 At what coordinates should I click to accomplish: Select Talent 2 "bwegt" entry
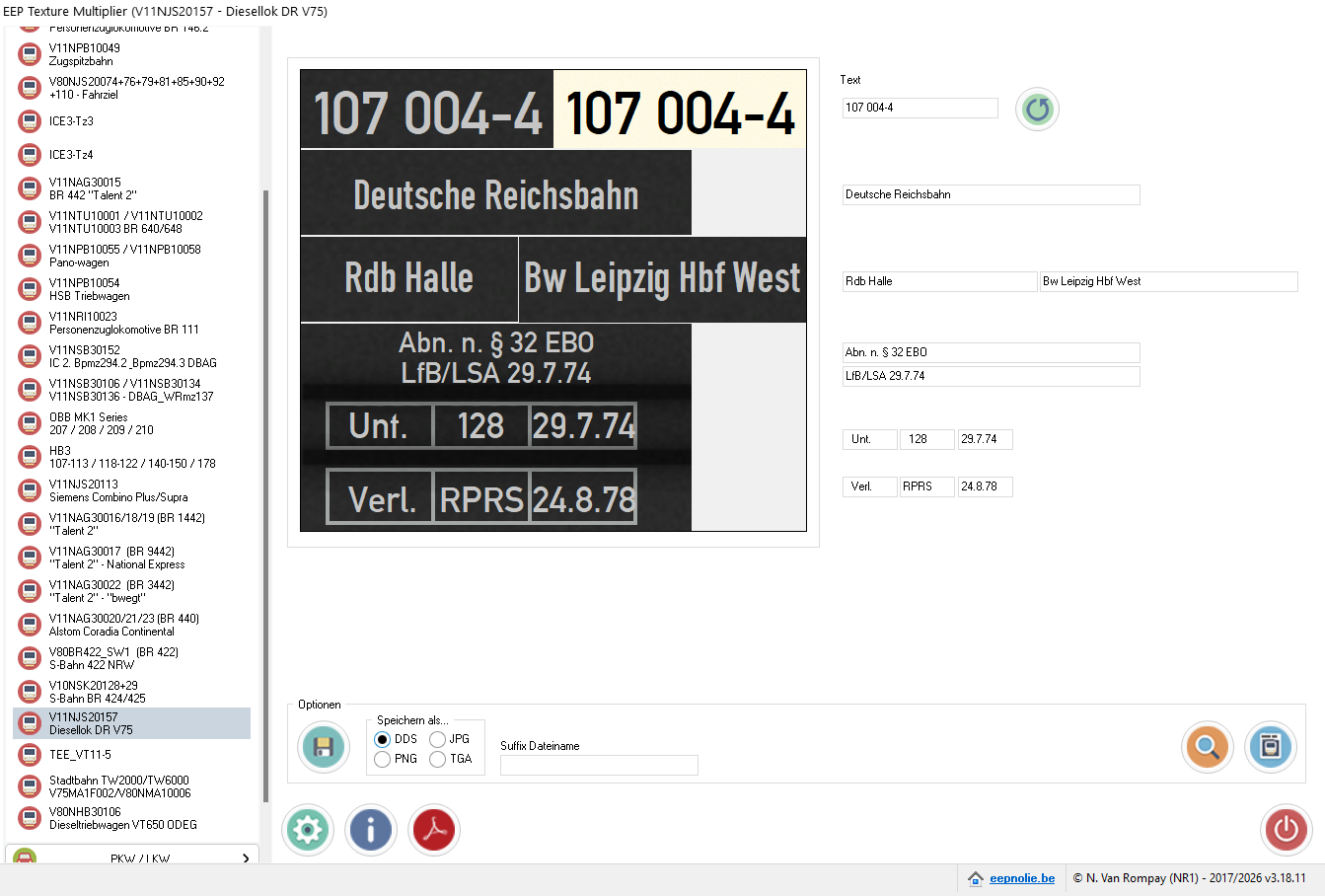click(131, 591)
